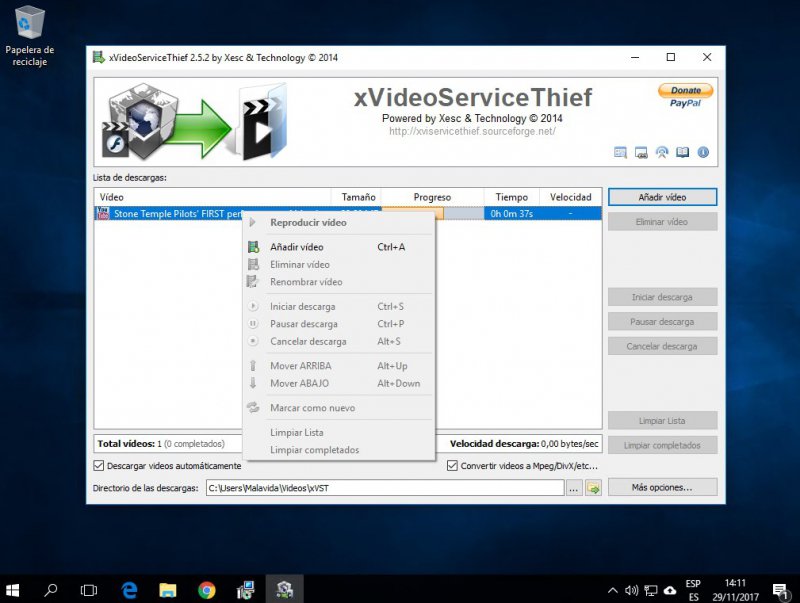Image resolution: width=800 pixels, height=603 pixels.
Task: Click the Donate PayPal button
Action: 685,96
